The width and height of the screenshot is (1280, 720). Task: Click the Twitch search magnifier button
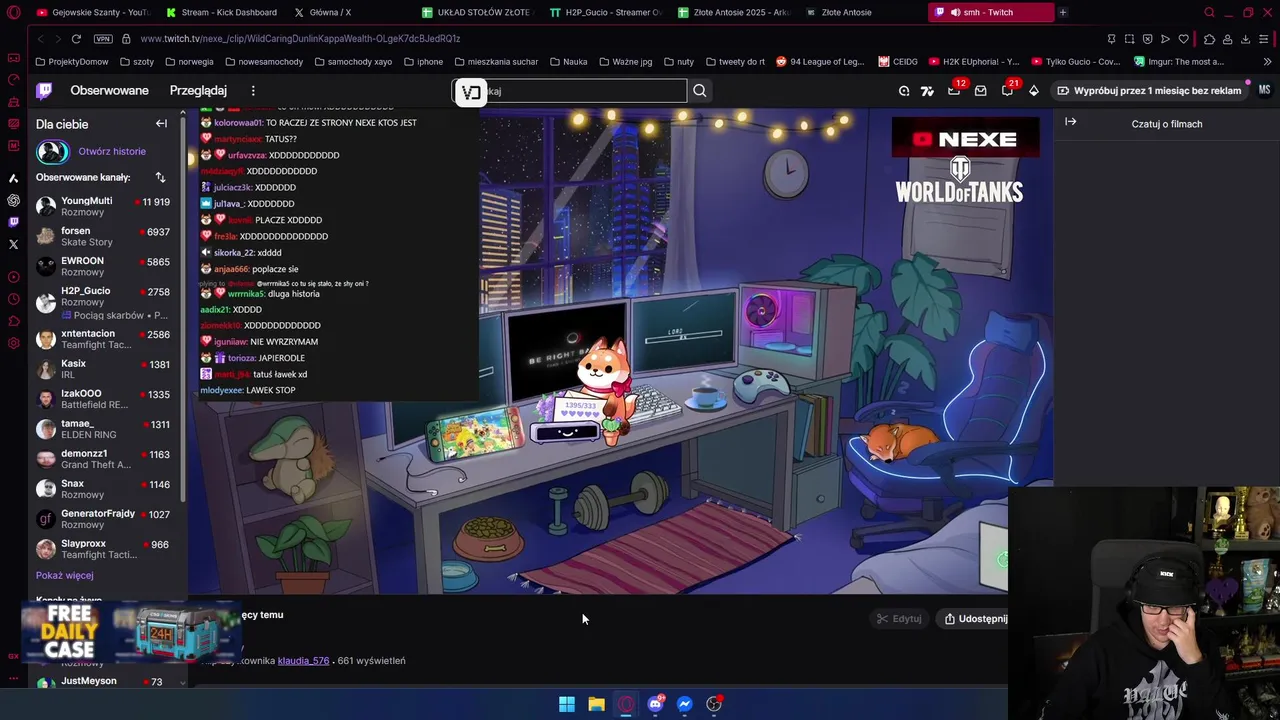(700, 91)
